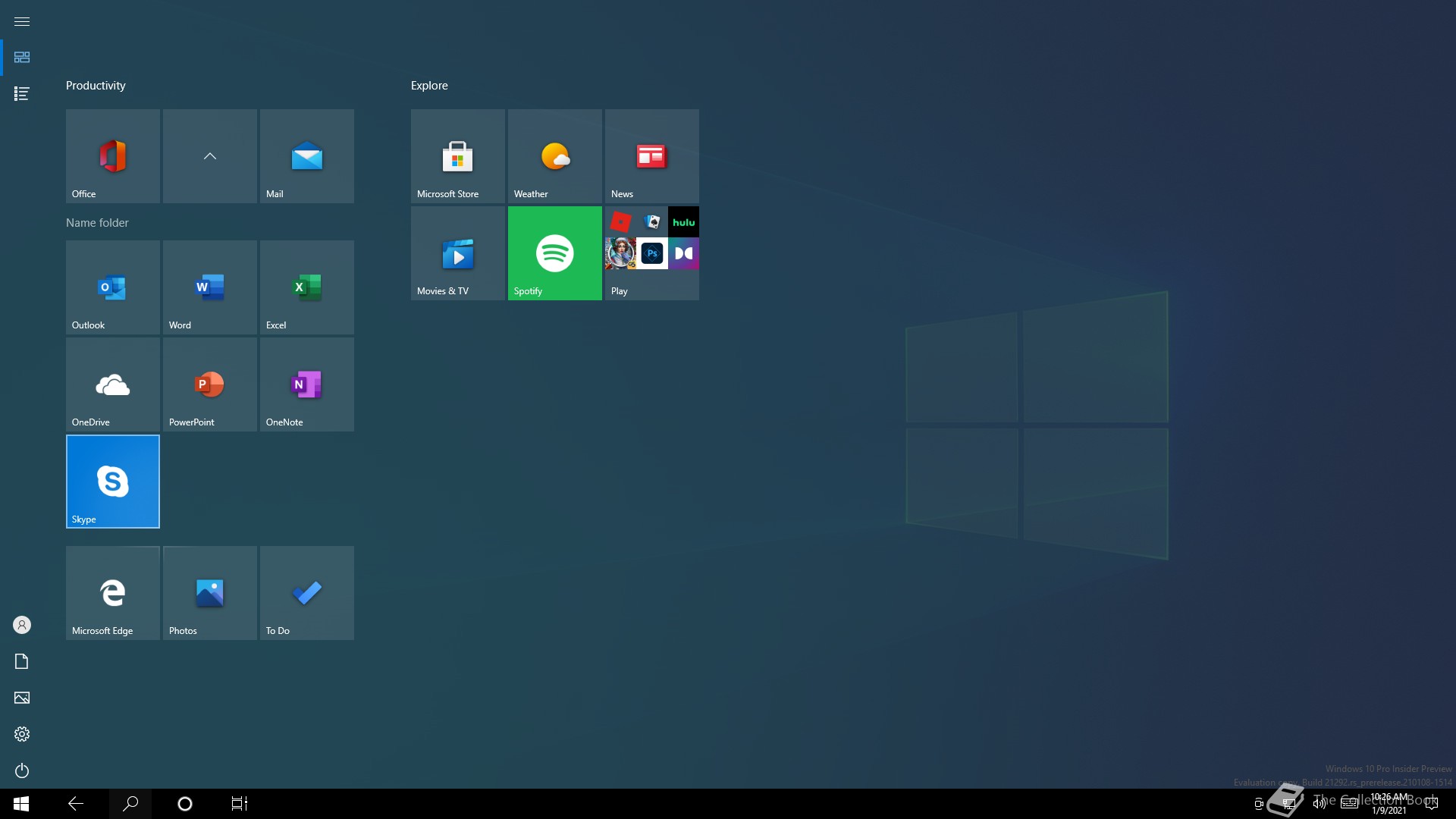The height and width of the screenshot is (819, 1456).
Task: Open the Photos tile
Action: point(209,592)
